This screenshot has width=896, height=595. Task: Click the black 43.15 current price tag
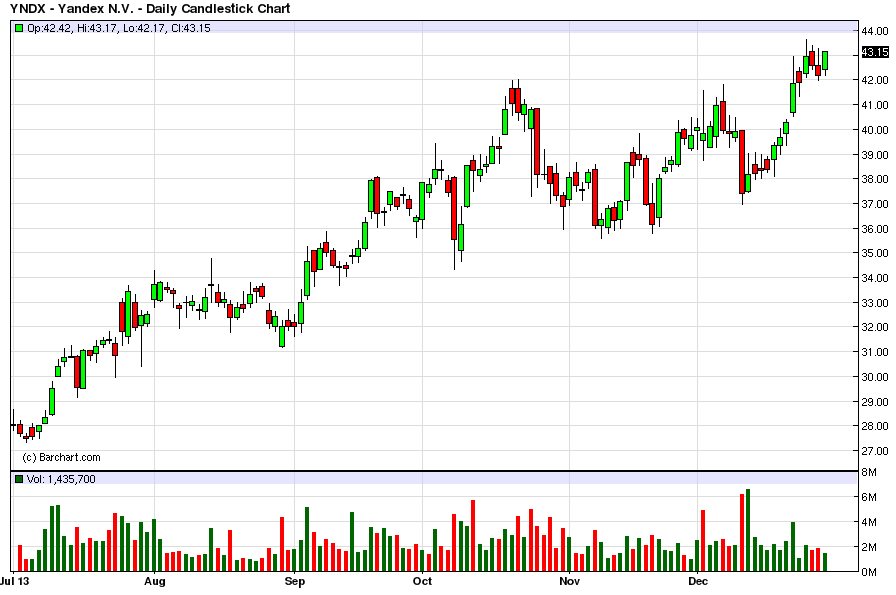coord(875,53)
